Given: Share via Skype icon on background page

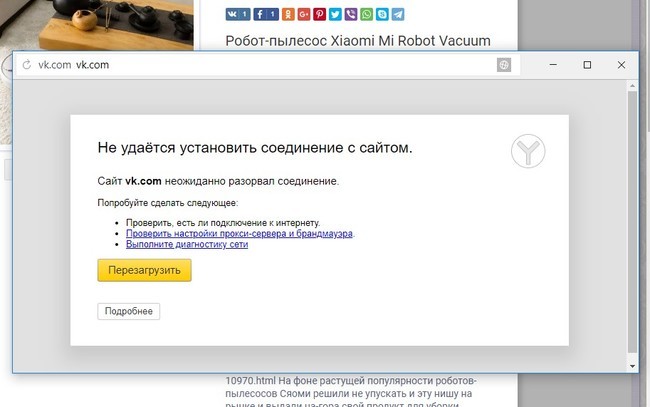Looking at the screenshot, I should point(382,15).
